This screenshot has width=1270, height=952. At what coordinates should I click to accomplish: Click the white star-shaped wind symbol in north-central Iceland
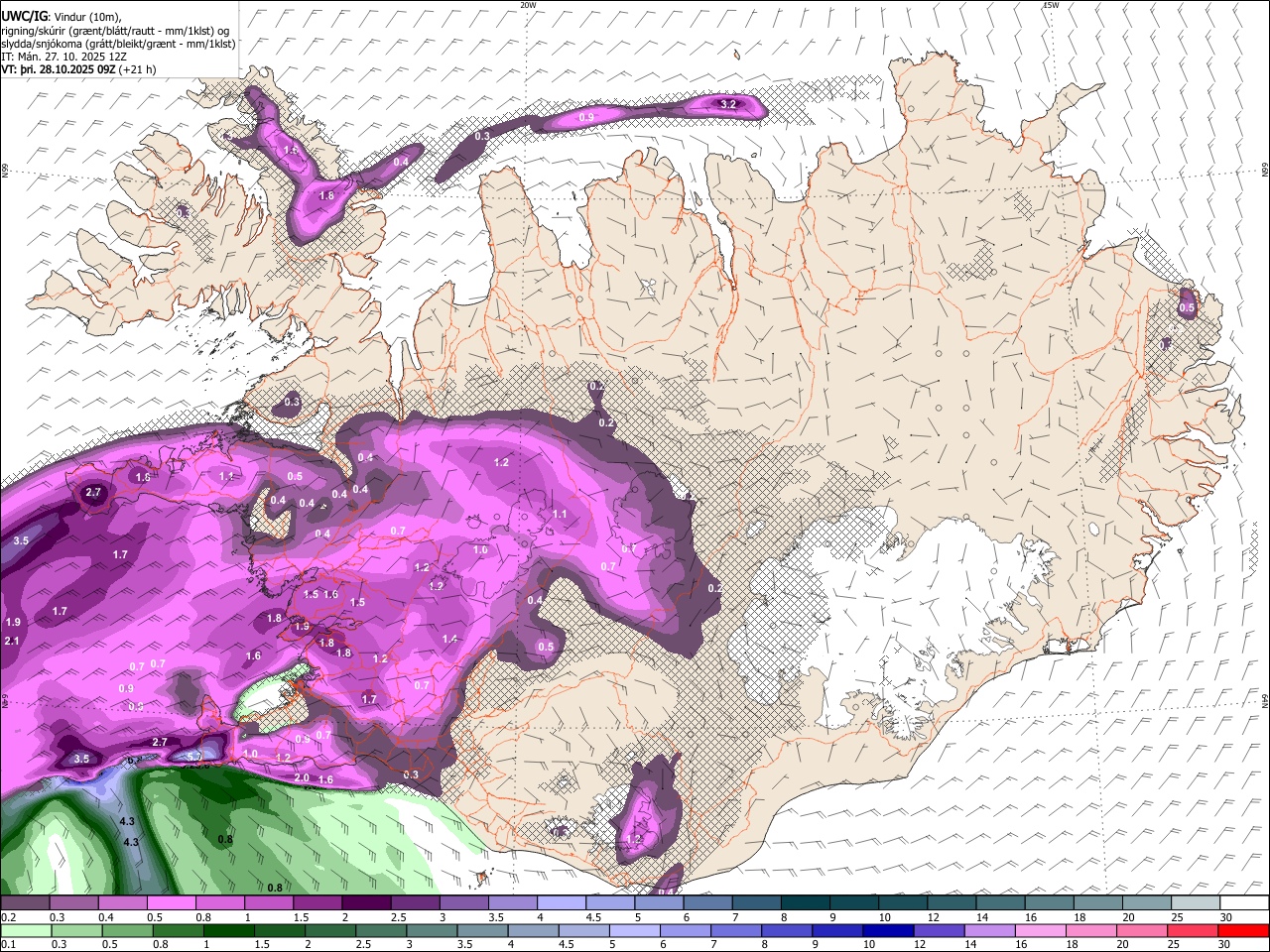coord(647,289)
